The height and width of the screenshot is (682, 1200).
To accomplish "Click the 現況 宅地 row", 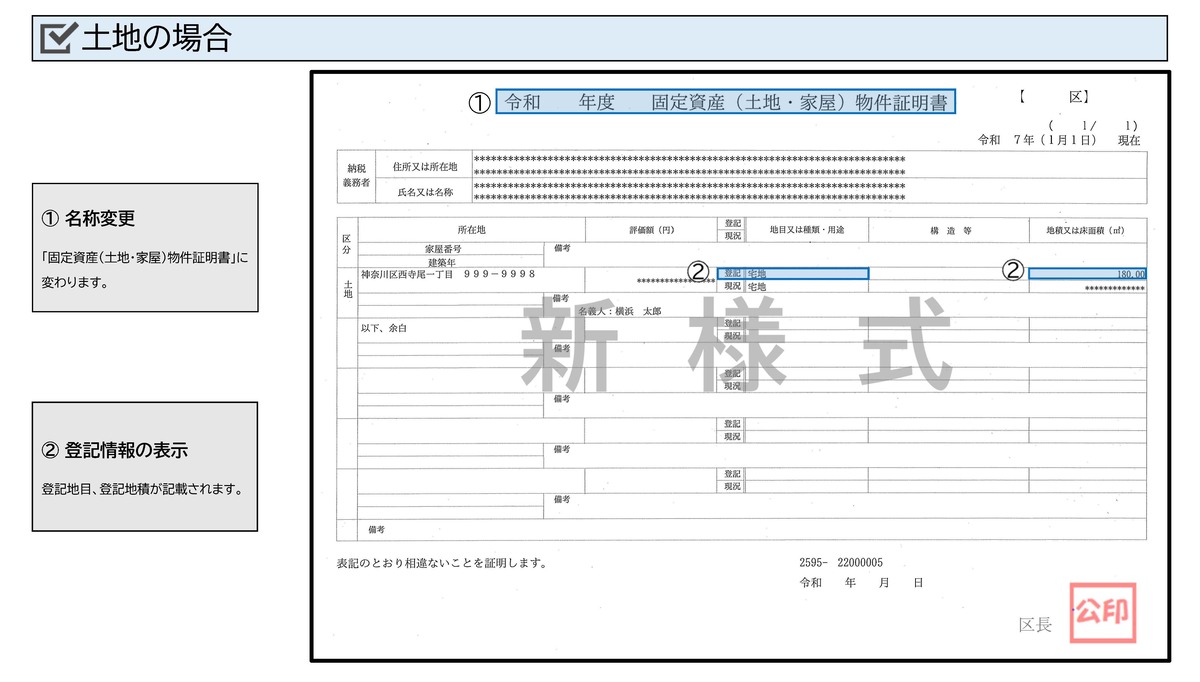I will 793,287.
